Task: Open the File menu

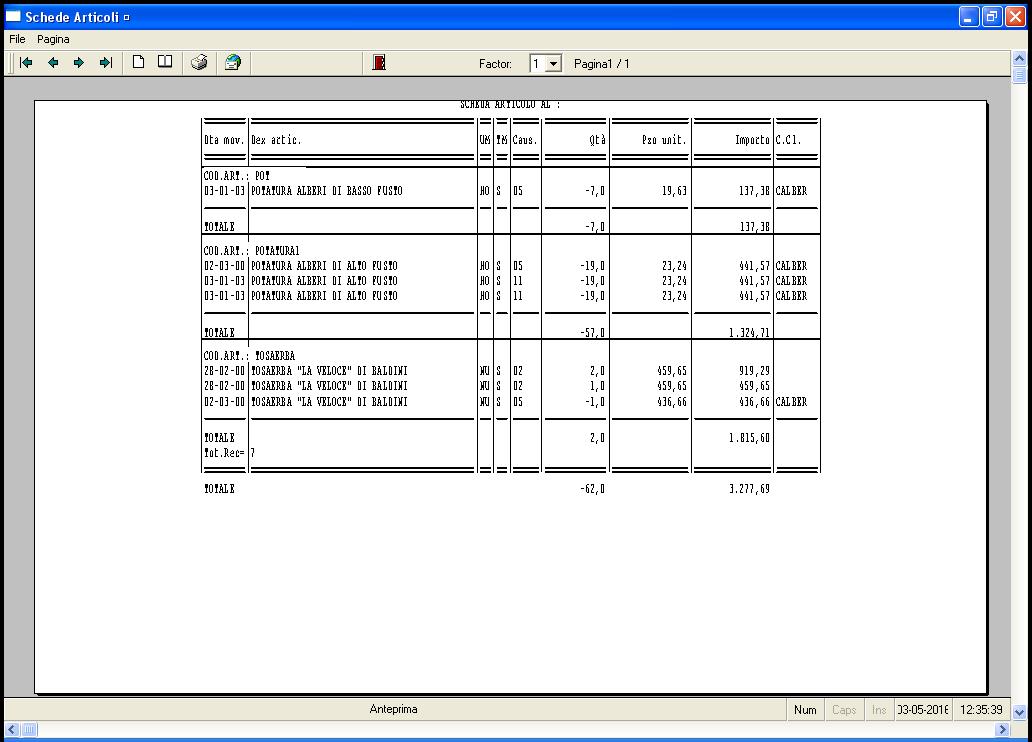Action: click(x=17, y=39)
